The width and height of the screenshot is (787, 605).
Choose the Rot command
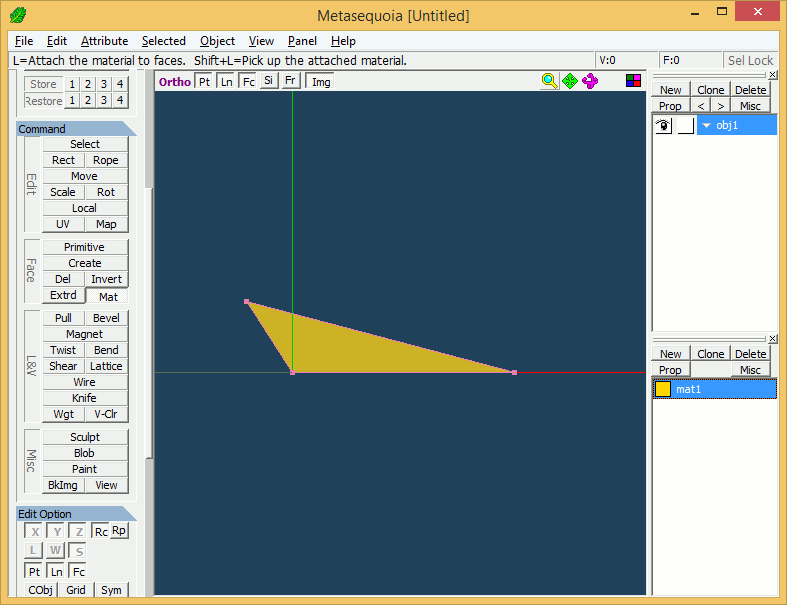pyautogui.click(x=106, y=192)
